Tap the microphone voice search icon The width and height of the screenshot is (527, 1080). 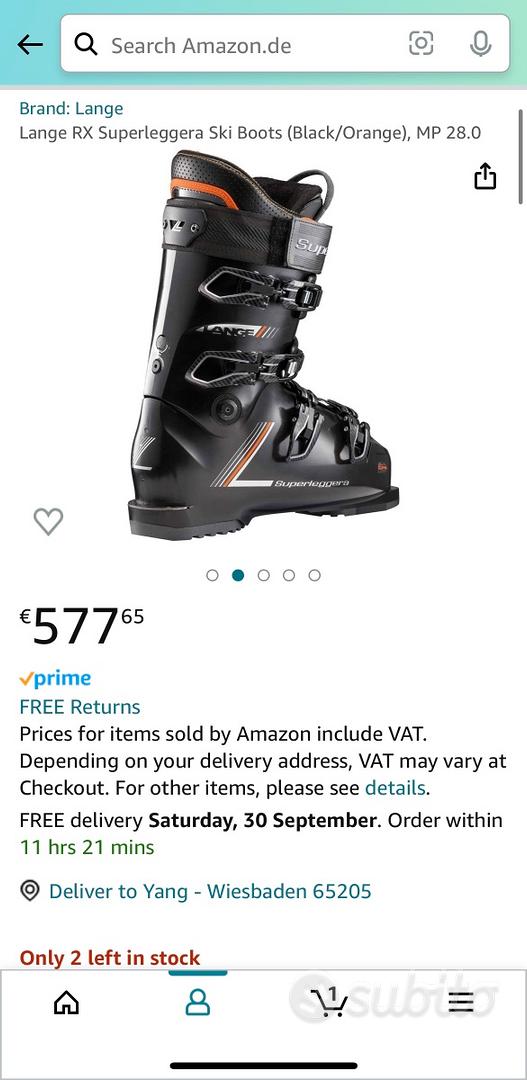(x=480, y=44)
